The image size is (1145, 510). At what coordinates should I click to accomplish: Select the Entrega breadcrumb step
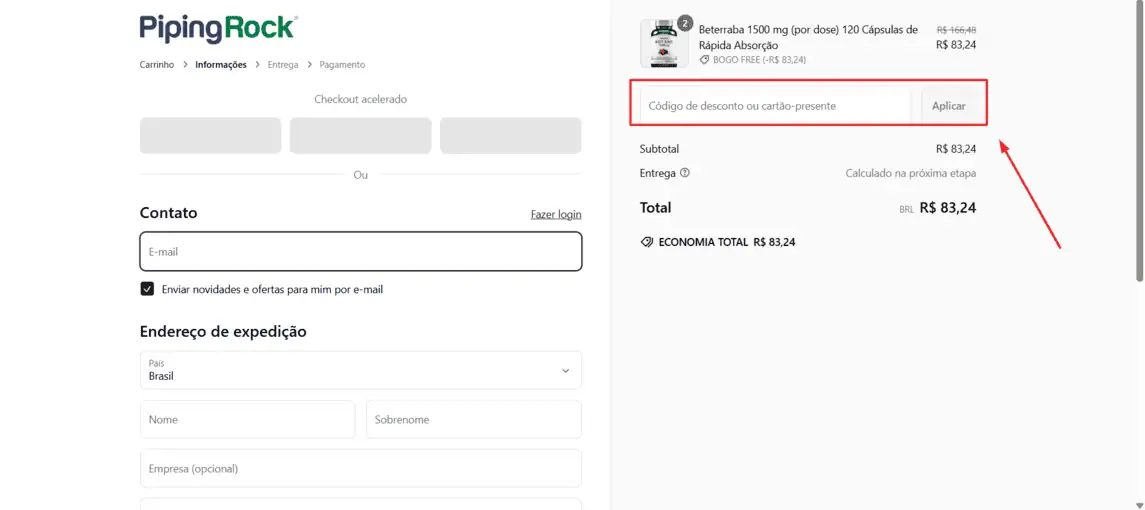pyautogui.click(x=283, y=64)
